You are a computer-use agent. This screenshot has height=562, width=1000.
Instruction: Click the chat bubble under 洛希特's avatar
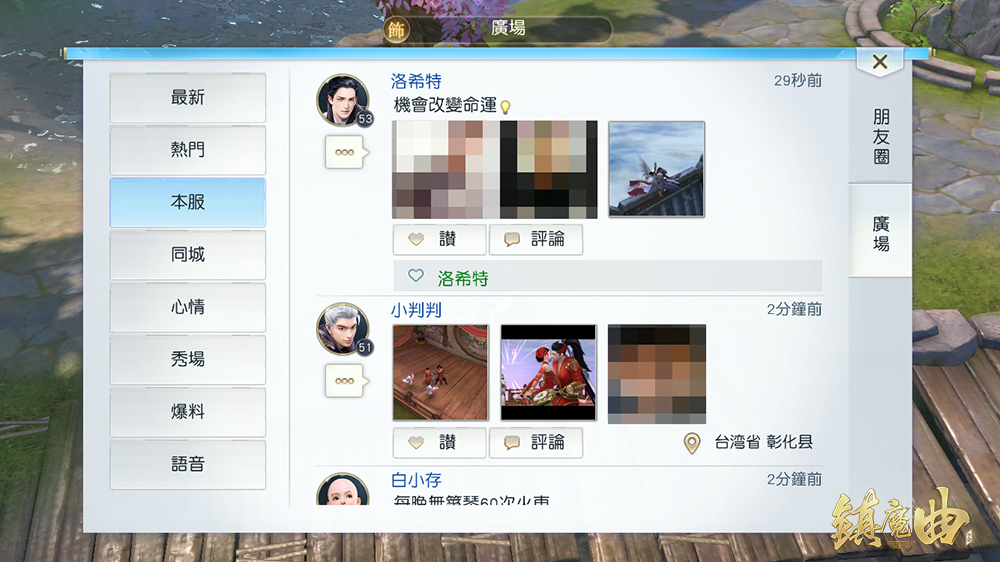[345, 152]
